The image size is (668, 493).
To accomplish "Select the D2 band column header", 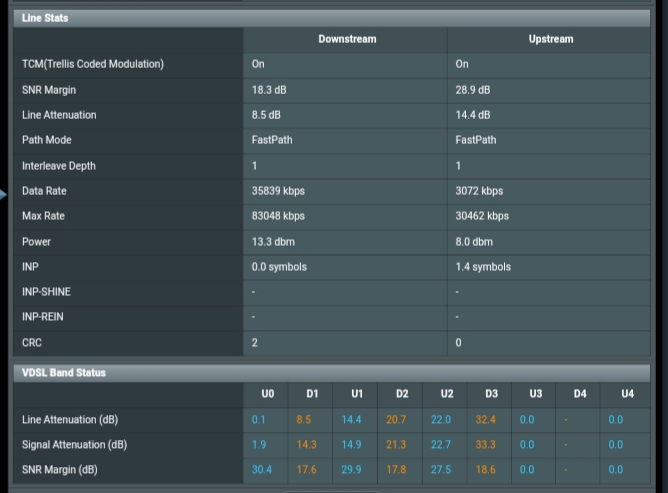I will click(x=402, y=394).
